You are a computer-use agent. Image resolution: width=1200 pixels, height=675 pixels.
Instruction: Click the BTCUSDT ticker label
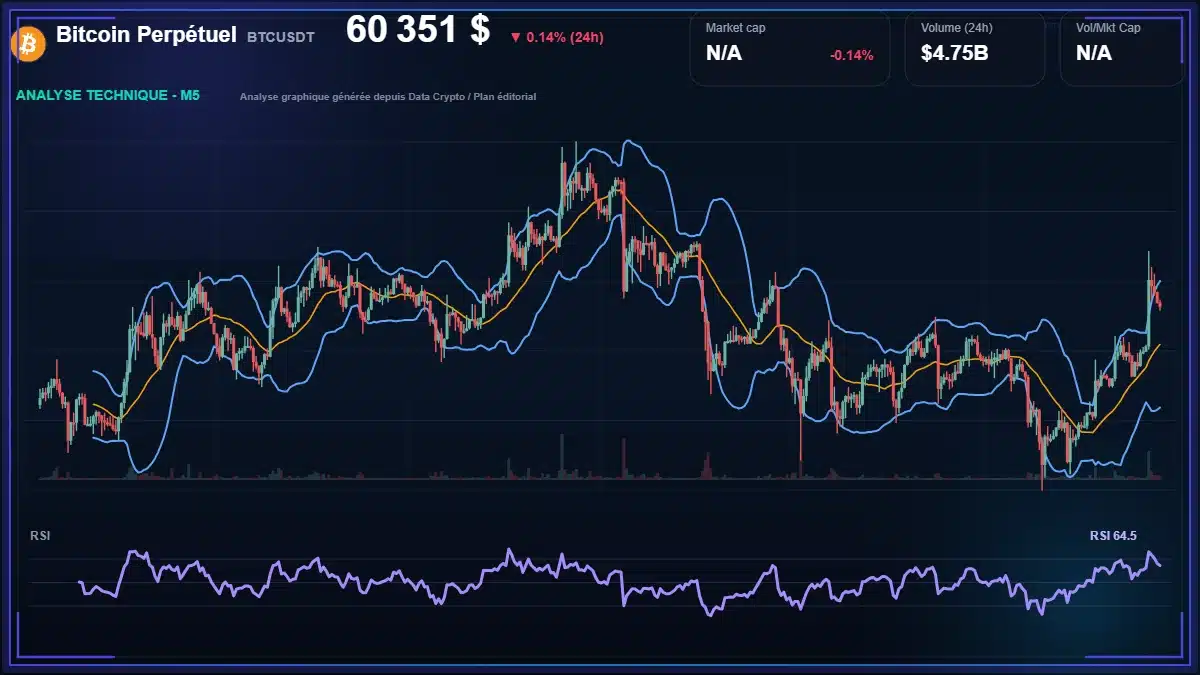click(281, 37)
